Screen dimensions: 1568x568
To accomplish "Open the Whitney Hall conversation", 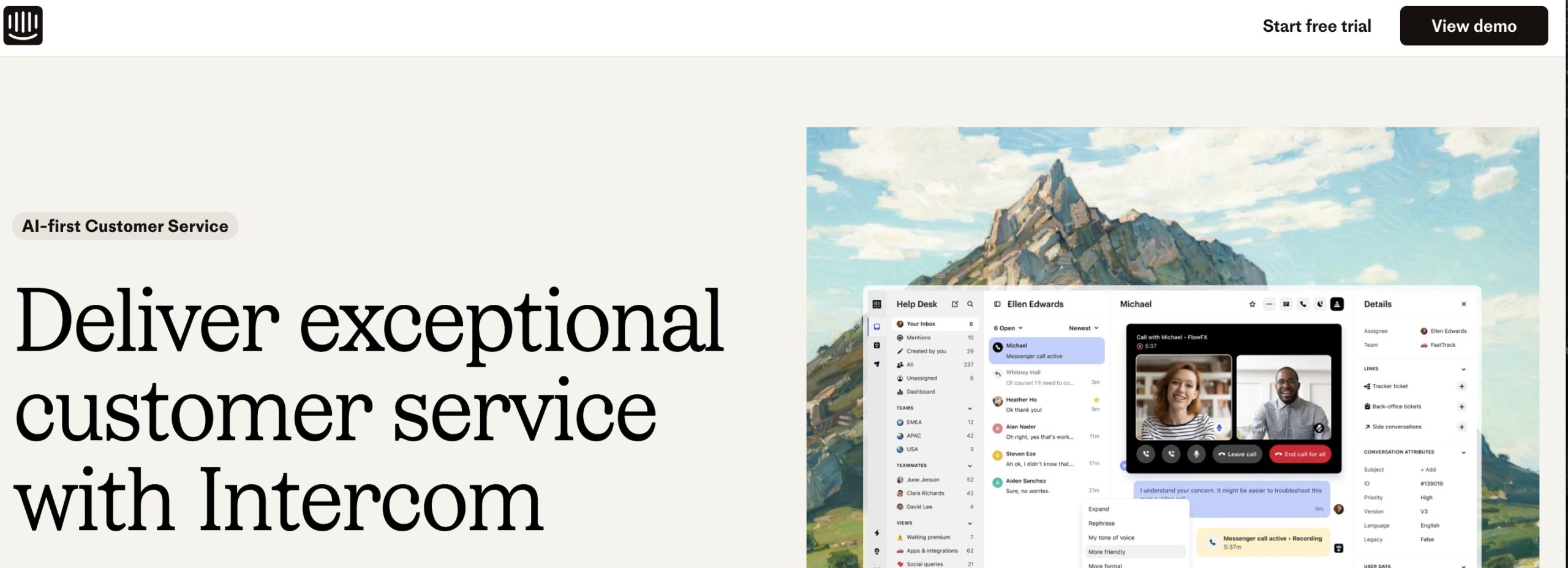I will 1047,378.
